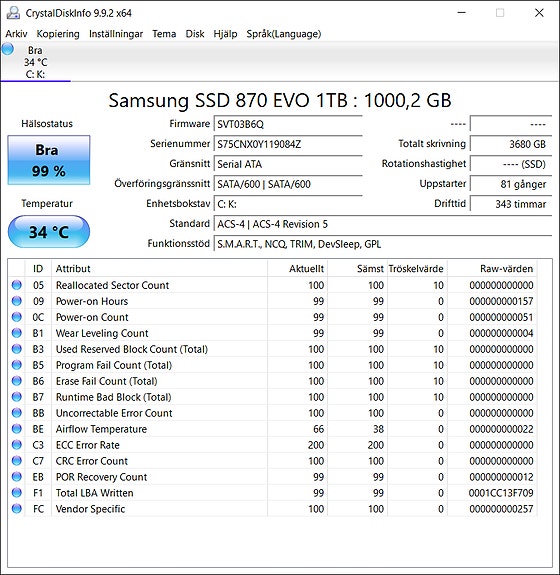The width and height of the screenshot is (560, 575).
Task: Select the Wear Leveling Count attribute text
Action: pyautogui.click(x=102, y=333)
